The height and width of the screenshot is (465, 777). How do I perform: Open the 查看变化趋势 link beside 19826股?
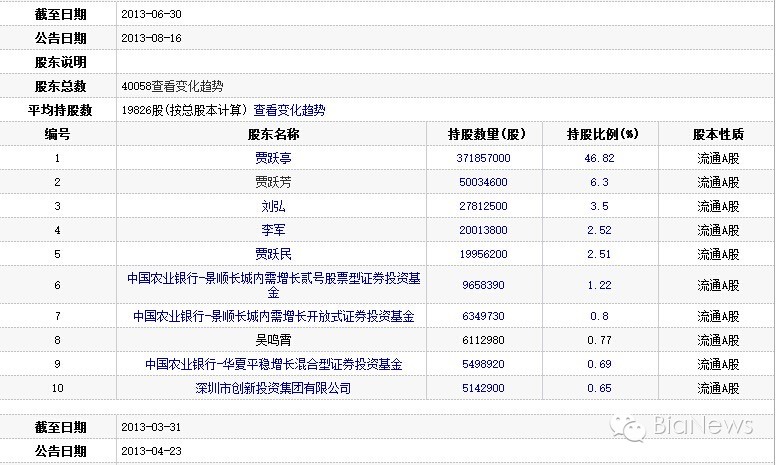(x=289, y=110)
